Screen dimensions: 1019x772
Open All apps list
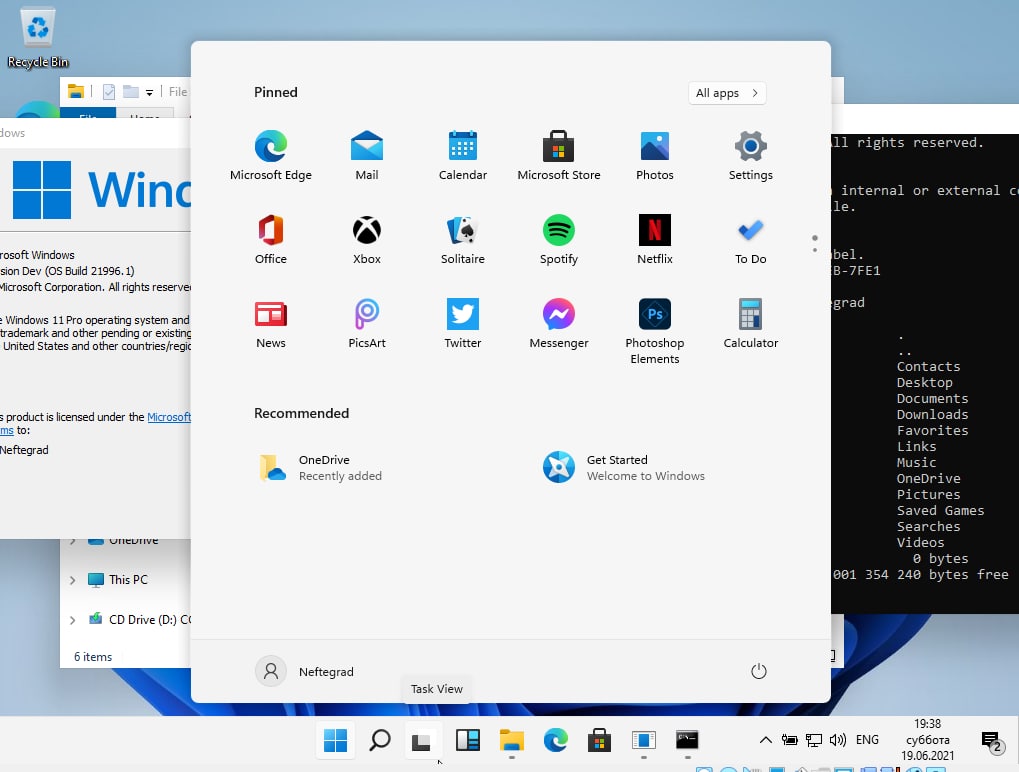[x=727, y=93]
